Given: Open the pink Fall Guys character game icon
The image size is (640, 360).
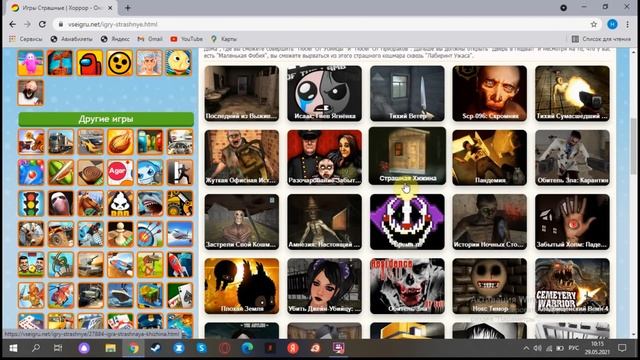Looking at the screenshot, I should [31, 63].
